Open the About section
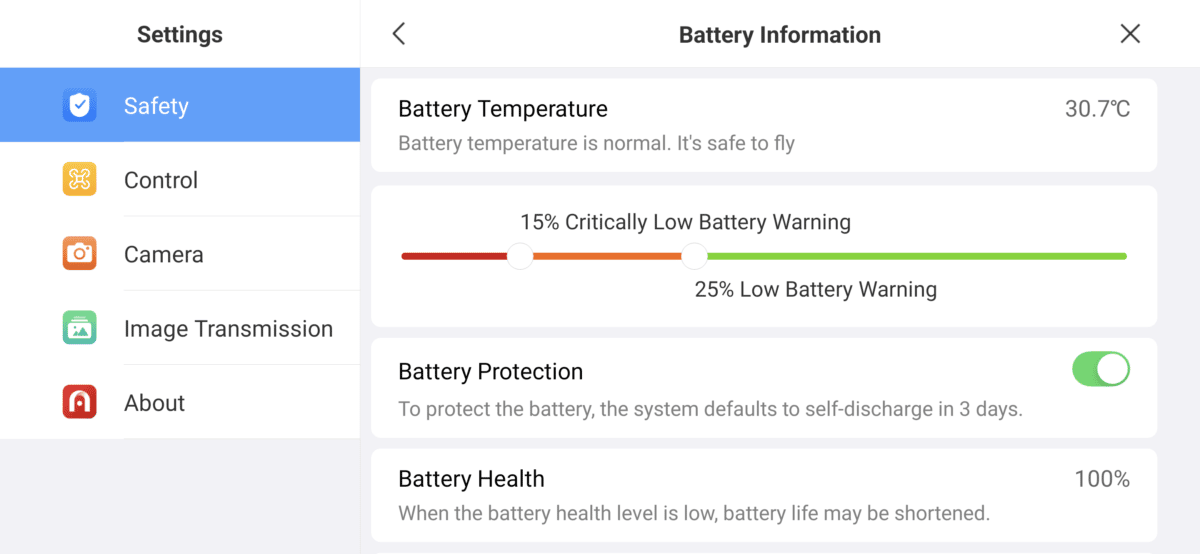The width and height of the screenshot is (1200, 554). (180, 403)
